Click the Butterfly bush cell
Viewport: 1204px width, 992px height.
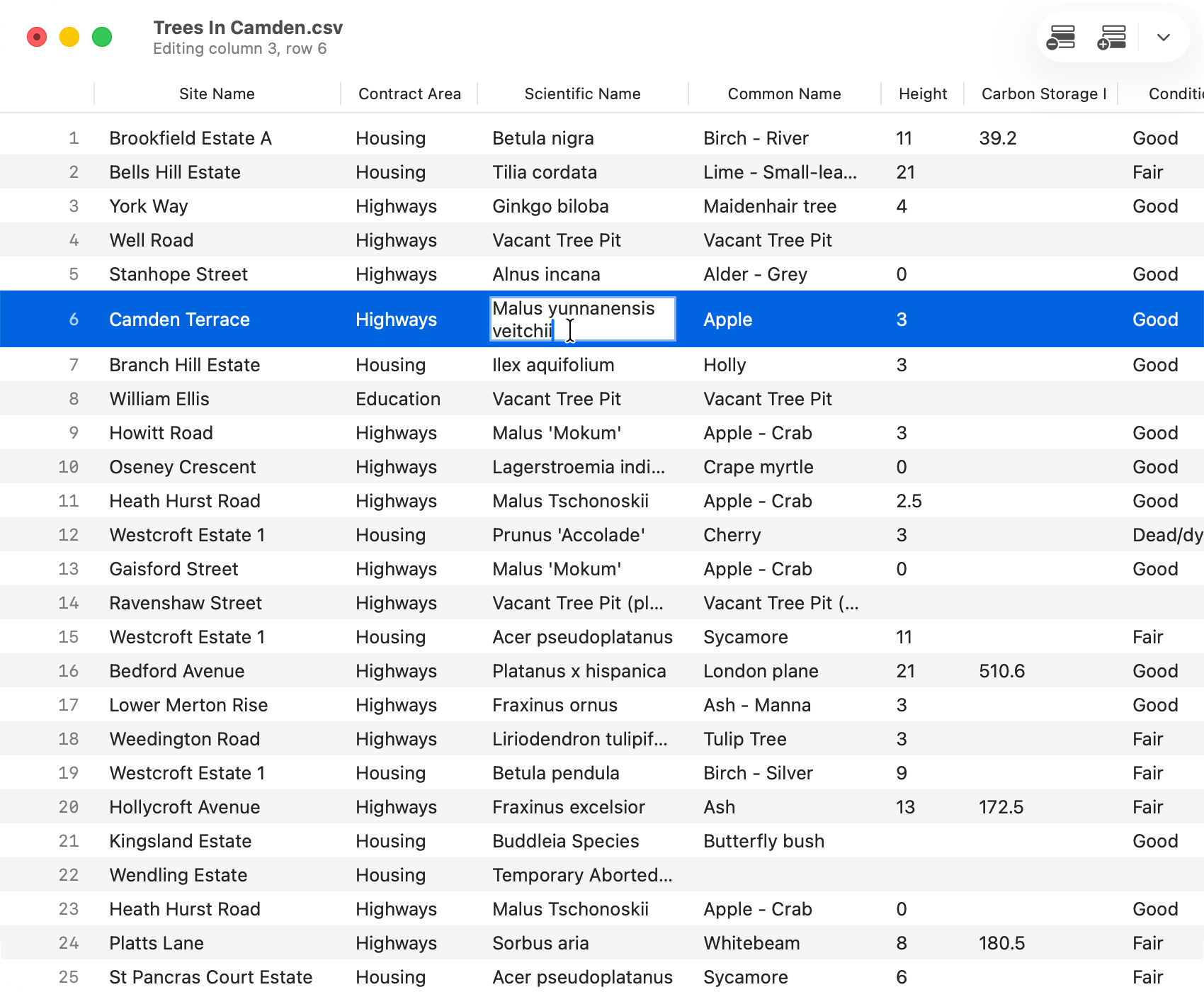(x=763, y=841)
